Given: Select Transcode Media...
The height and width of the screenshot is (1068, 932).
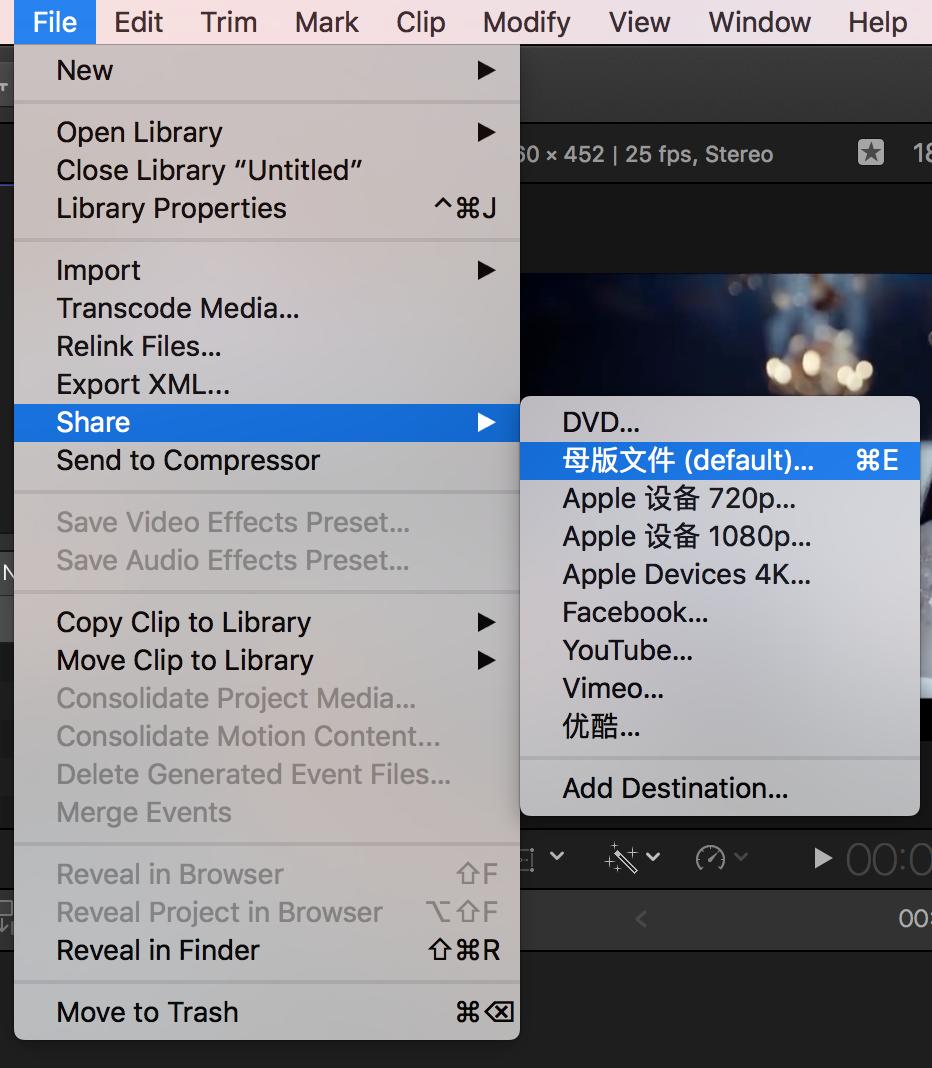Looking at the screenshot, I should pos(266,309).
